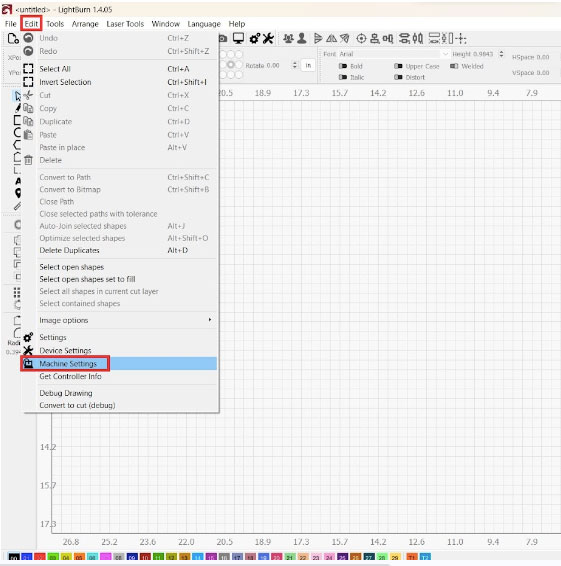Choose Convert to cut (debug) entry
This screenshot has width=561, height=566.
click(x=119, y=405)
